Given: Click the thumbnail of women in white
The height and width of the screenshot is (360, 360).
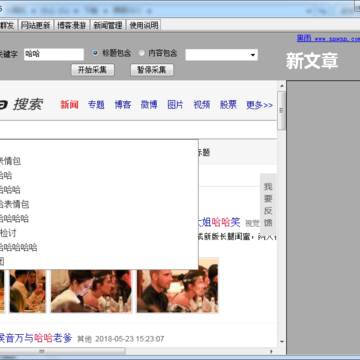Looking at the screenshot, I should pos(91,291).
